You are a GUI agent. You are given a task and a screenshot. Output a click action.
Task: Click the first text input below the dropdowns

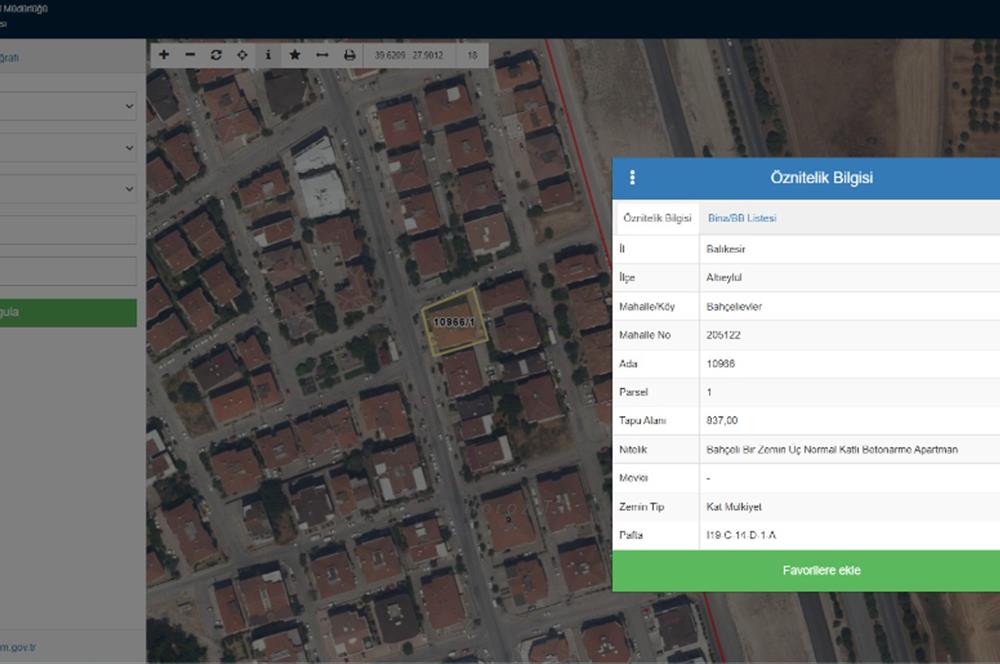click(68, 230)
